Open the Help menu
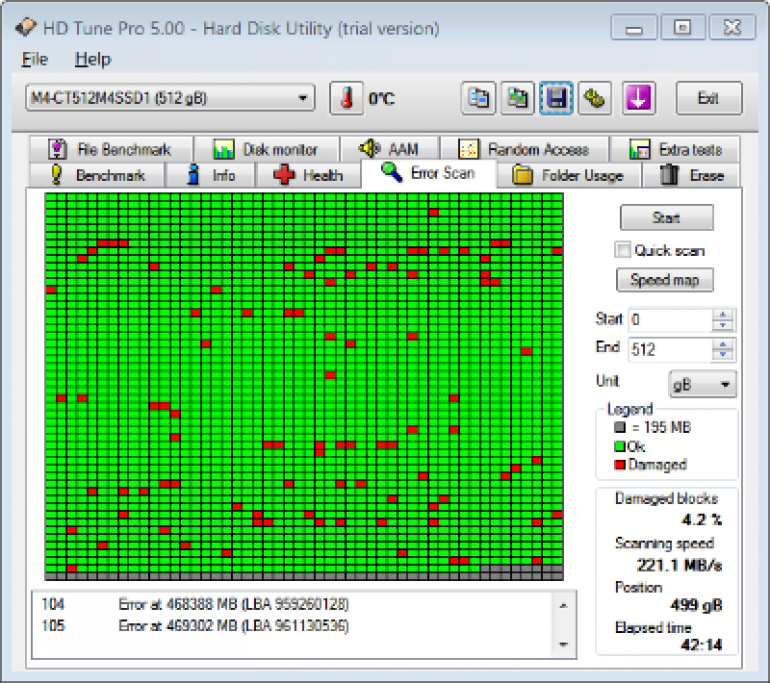Viewport: 770px width, 683px height. (x=92, y=60)
